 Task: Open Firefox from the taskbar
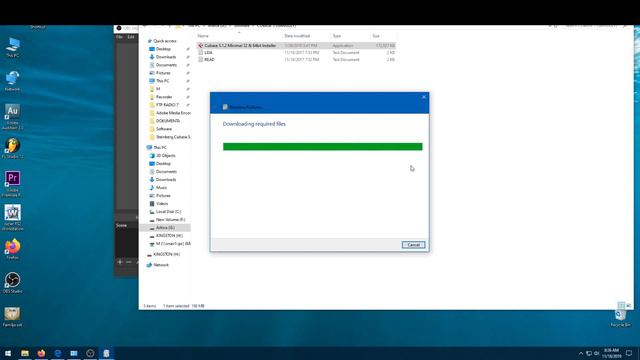(41, 353)
